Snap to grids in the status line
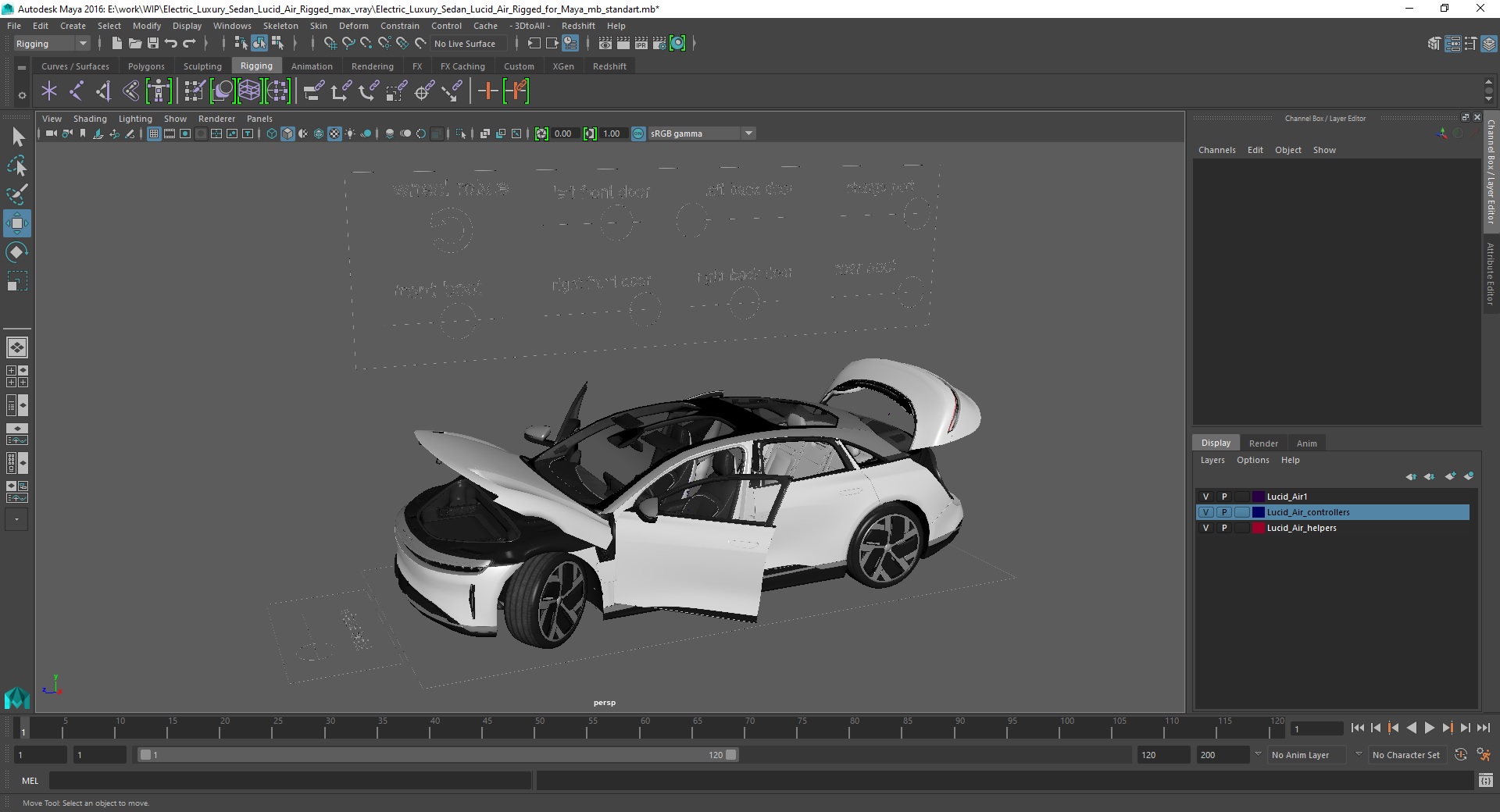The height and width of the screenshot is (812, 1500). coord(330,44)
